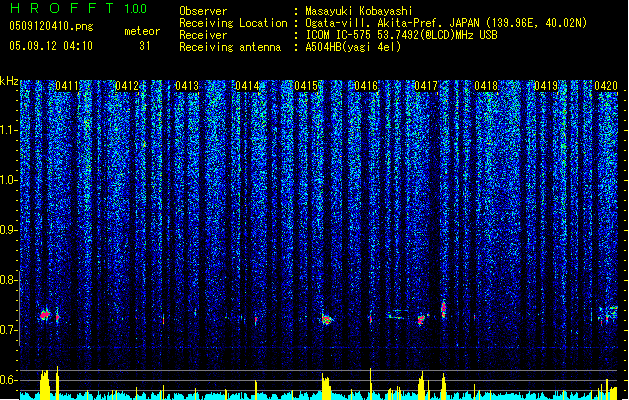Click the Receiving antenna field label
The image size is (629, 400).
tap(230, 47)
